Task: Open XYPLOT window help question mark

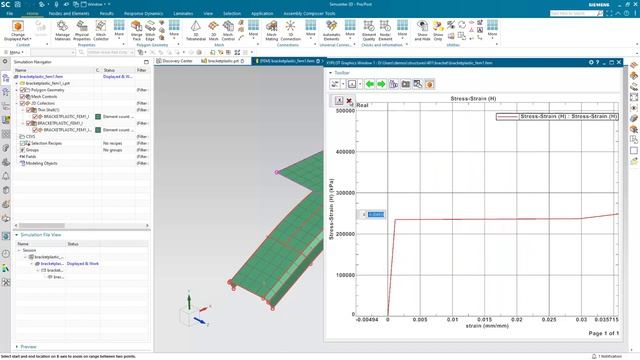Action: pyautogui.click(x=598, y=62)
